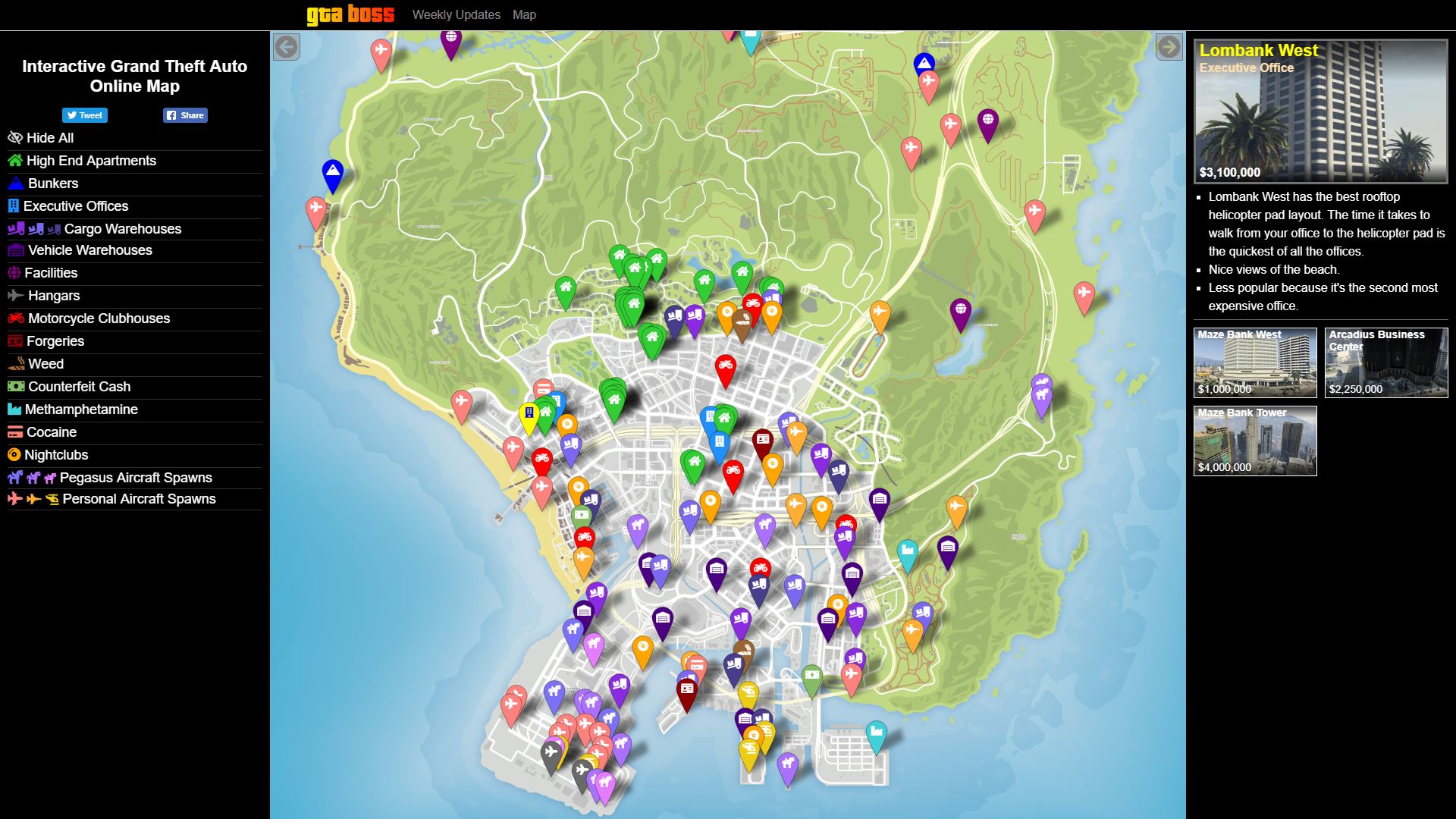Click the Facebook Share button
This screenshot has height=819, width=1456.
click(185, 115)
